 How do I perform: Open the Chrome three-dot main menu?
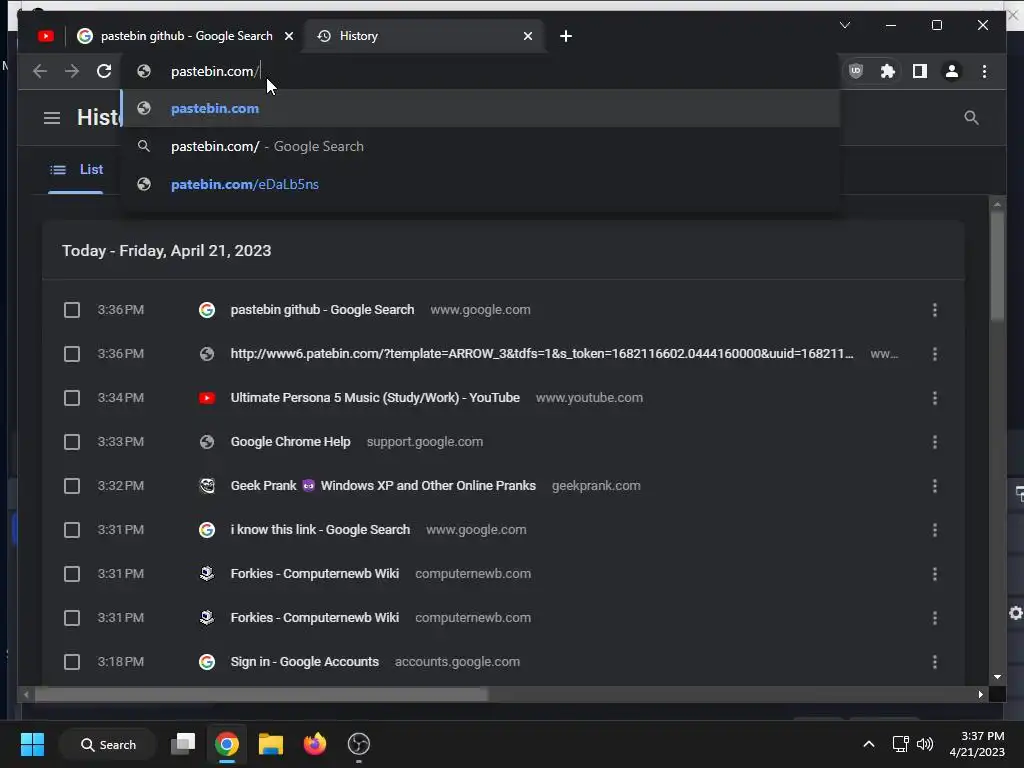pyautogui.click(x=984, y=71)
